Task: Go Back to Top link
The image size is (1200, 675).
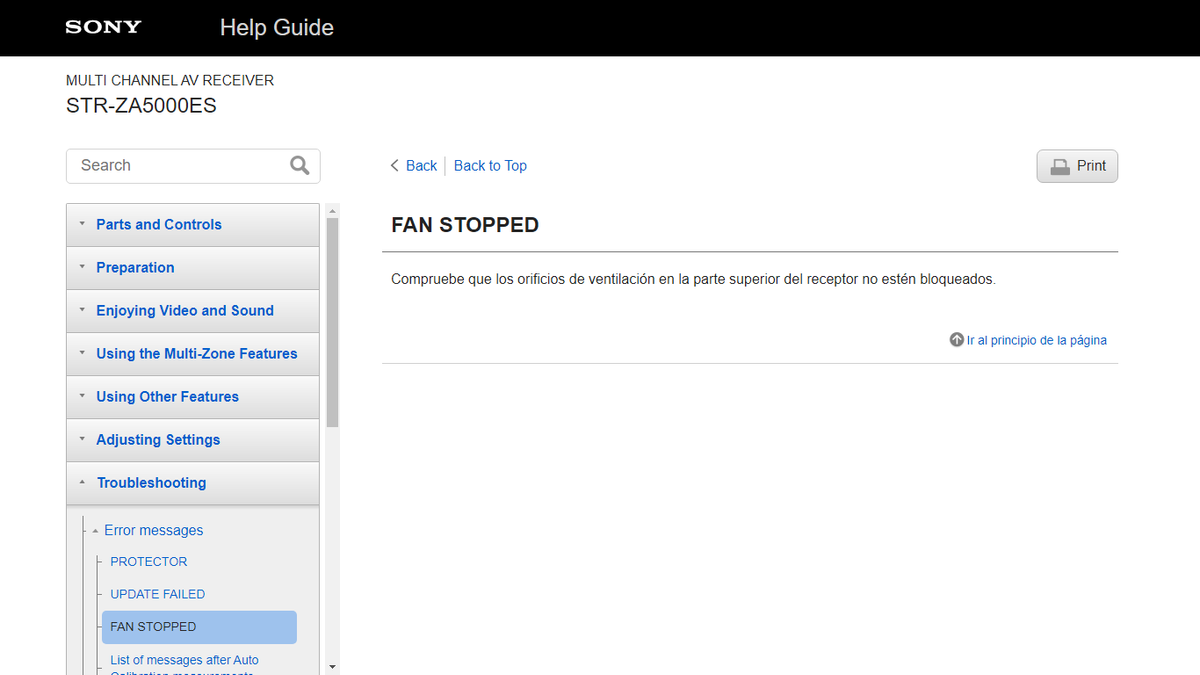Action: [x=490, y=166]
